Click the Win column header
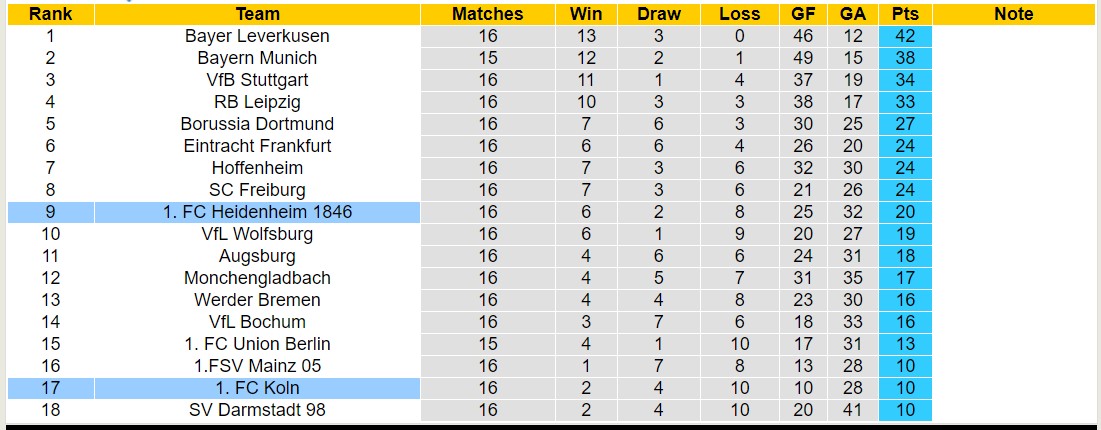This screenshot has height=430, width=1101. click(586, 14)
